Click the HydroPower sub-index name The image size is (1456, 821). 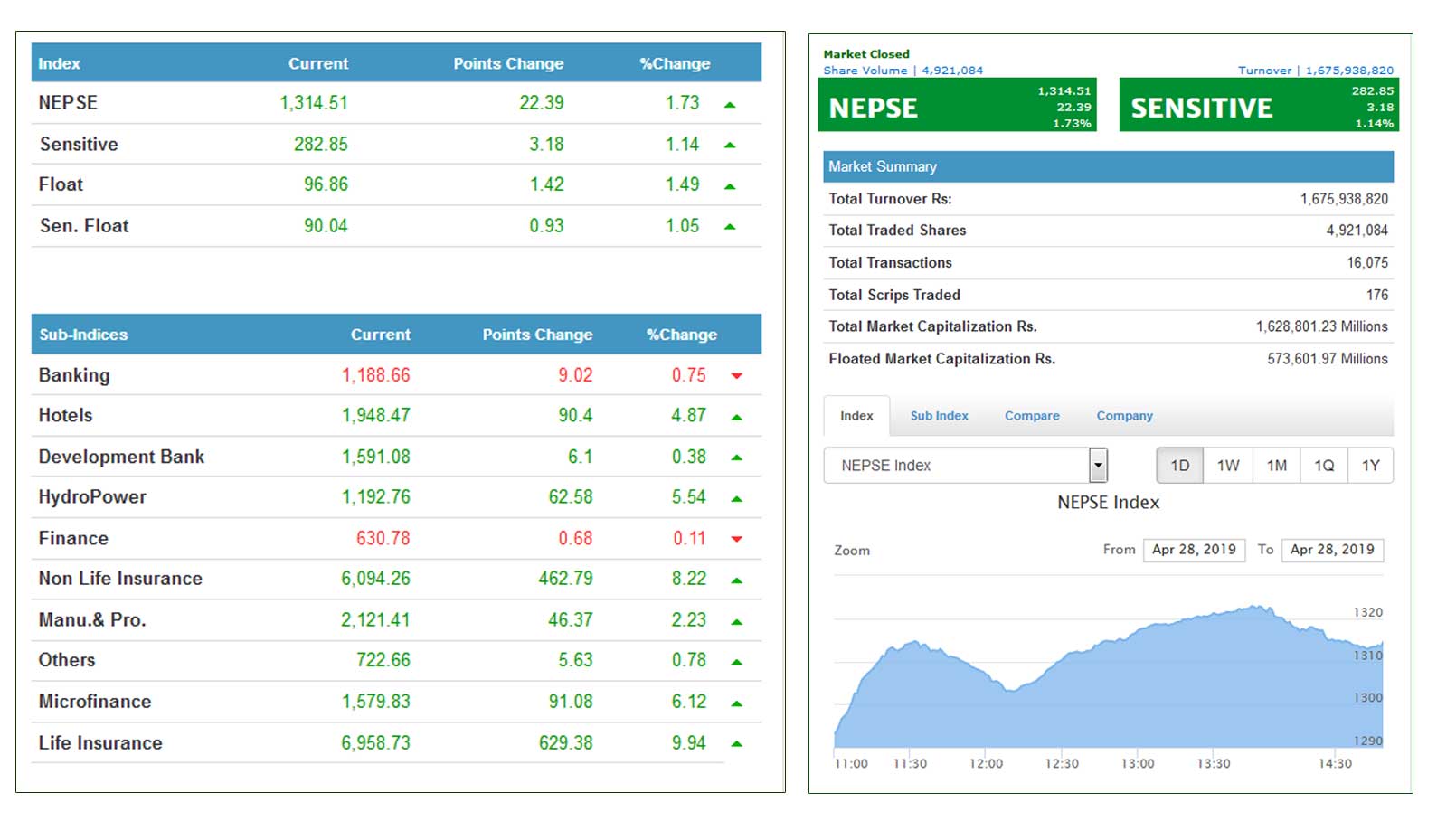point(92,497)
